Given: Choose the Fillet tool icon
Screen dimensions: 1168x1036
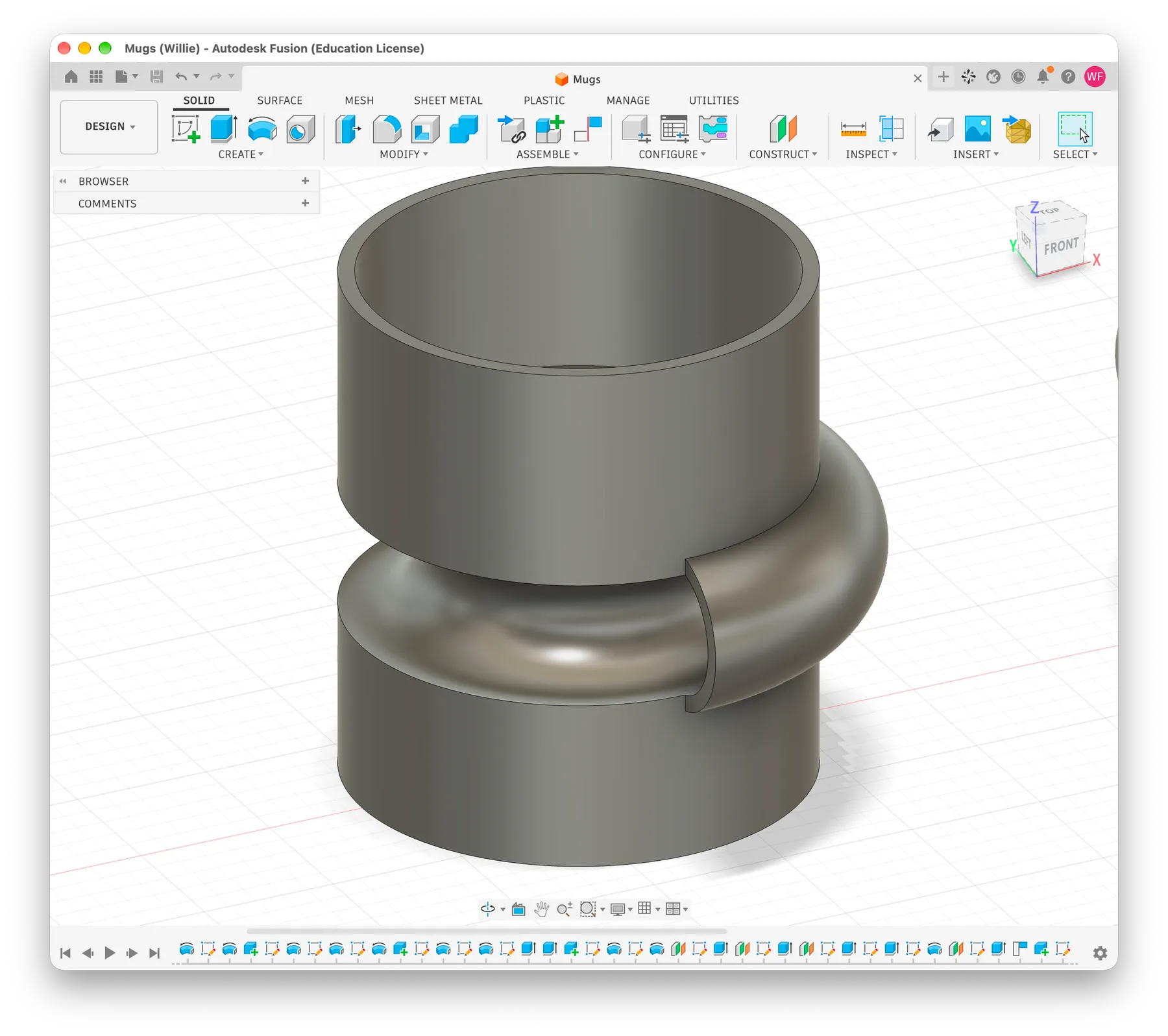Looking at the screenshot, I should coord(387,128).
